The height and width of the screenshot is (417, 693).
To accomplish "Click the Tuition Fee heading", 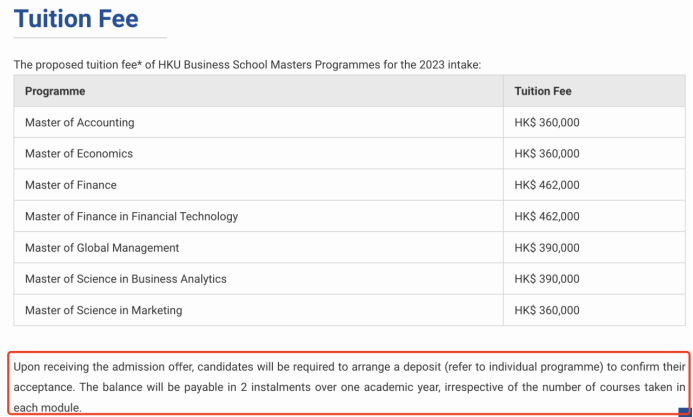I will pos(76,19).
